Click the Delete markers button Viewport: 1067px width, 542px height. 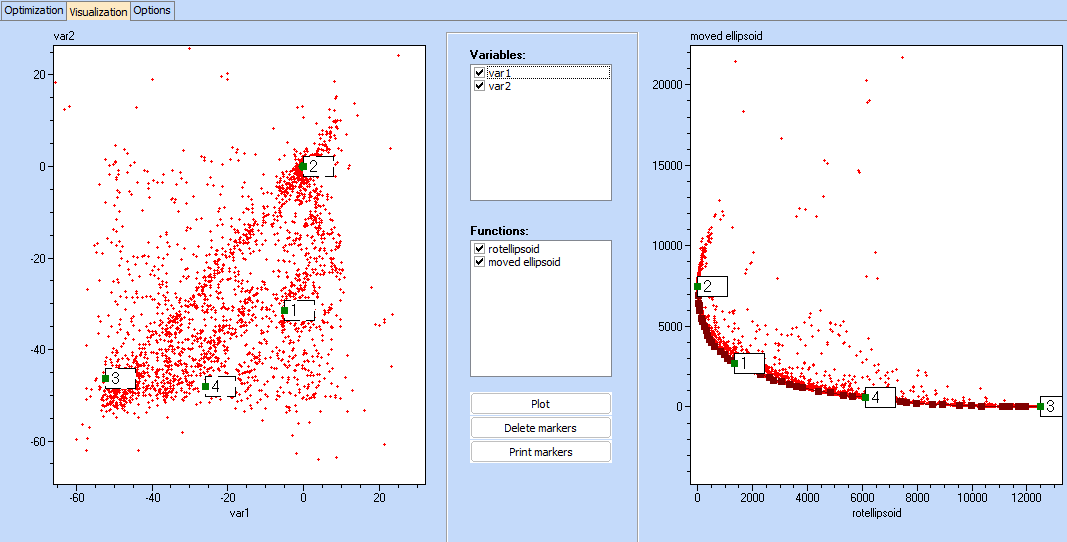(540, 428)
